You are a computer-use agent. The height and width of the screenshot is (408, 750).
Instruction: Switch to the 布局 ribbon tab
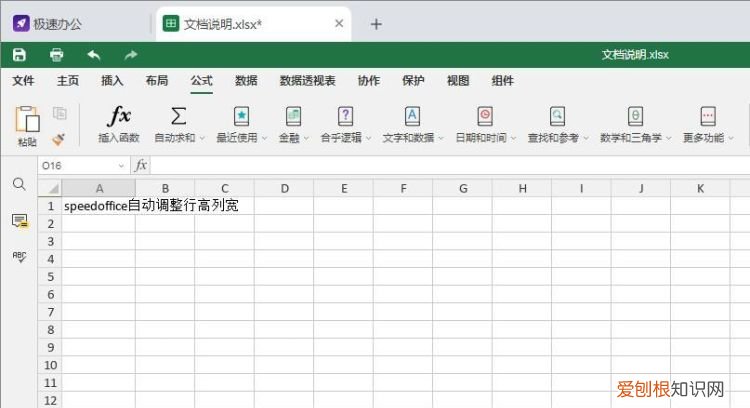[x=157, y=81]
